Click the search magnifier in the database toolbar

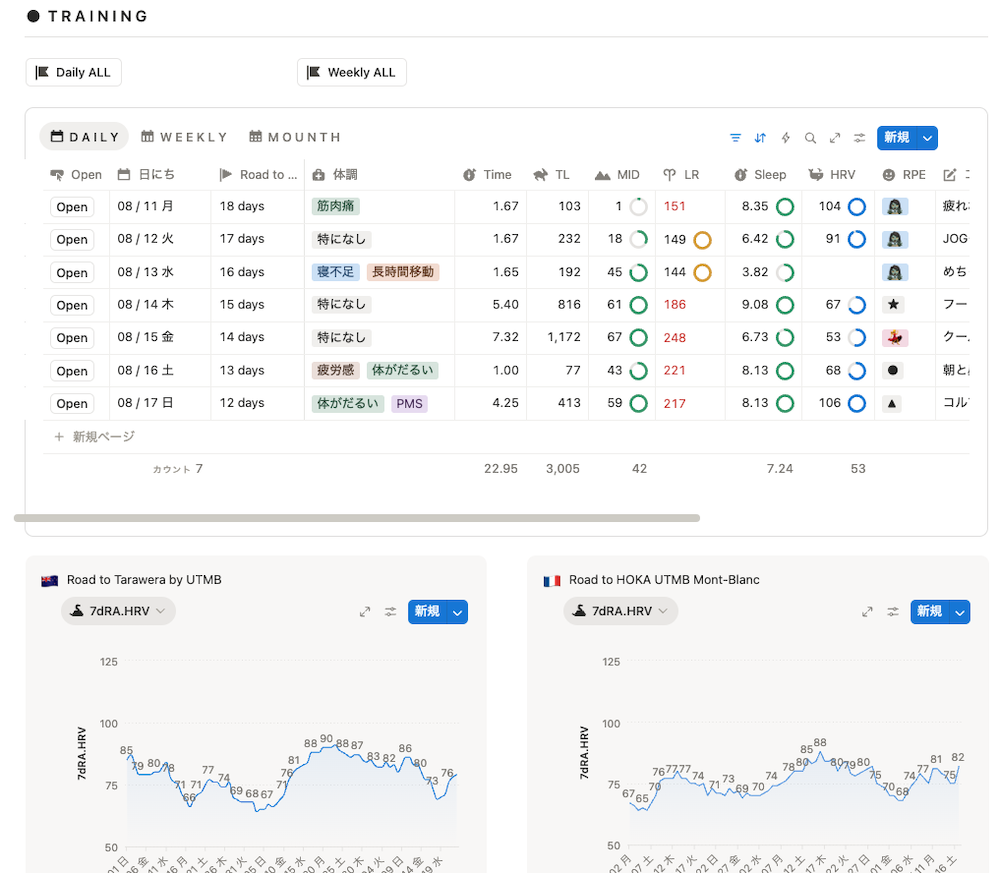coord(810,138)
